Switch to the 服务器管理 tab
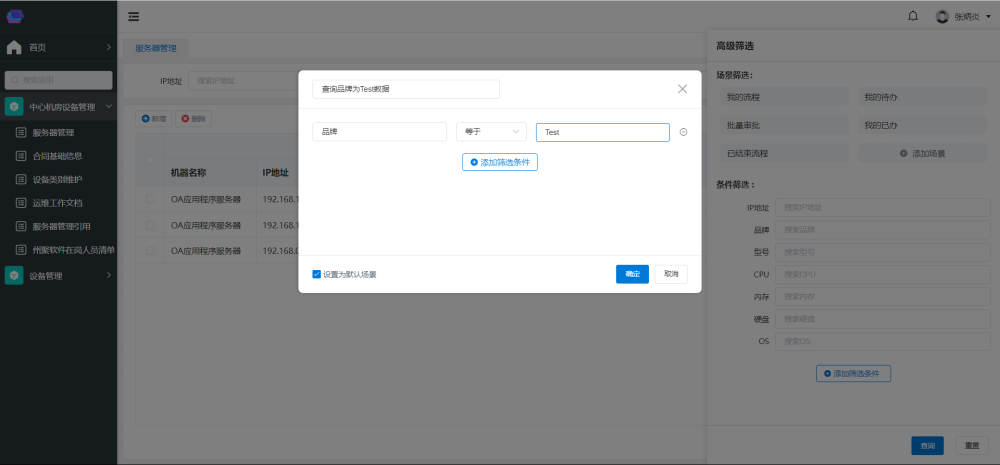Viewport: 1000px width, 465px height. (x=155, y=47)
